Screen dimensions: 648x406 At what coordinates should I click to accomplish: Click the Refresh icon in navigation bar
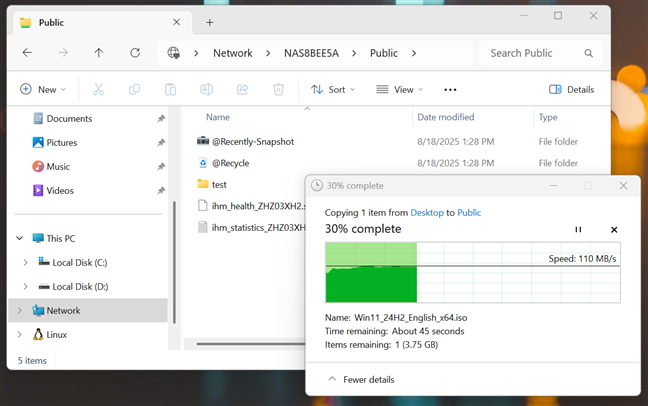pyautogui.click(x=135, y=53)
